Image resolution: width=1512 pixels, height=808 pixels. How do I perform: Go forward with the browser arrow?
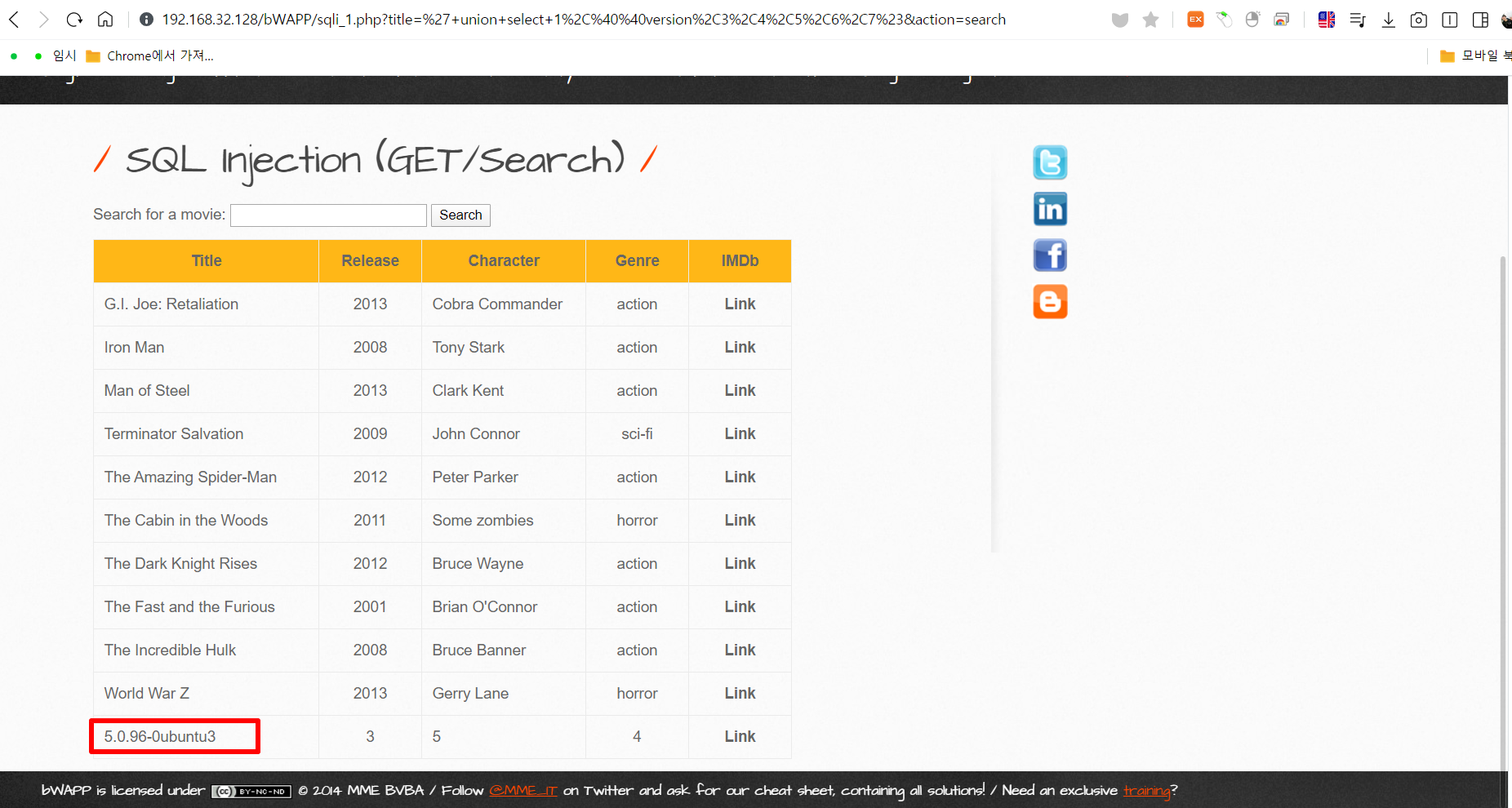pos(44,20)
